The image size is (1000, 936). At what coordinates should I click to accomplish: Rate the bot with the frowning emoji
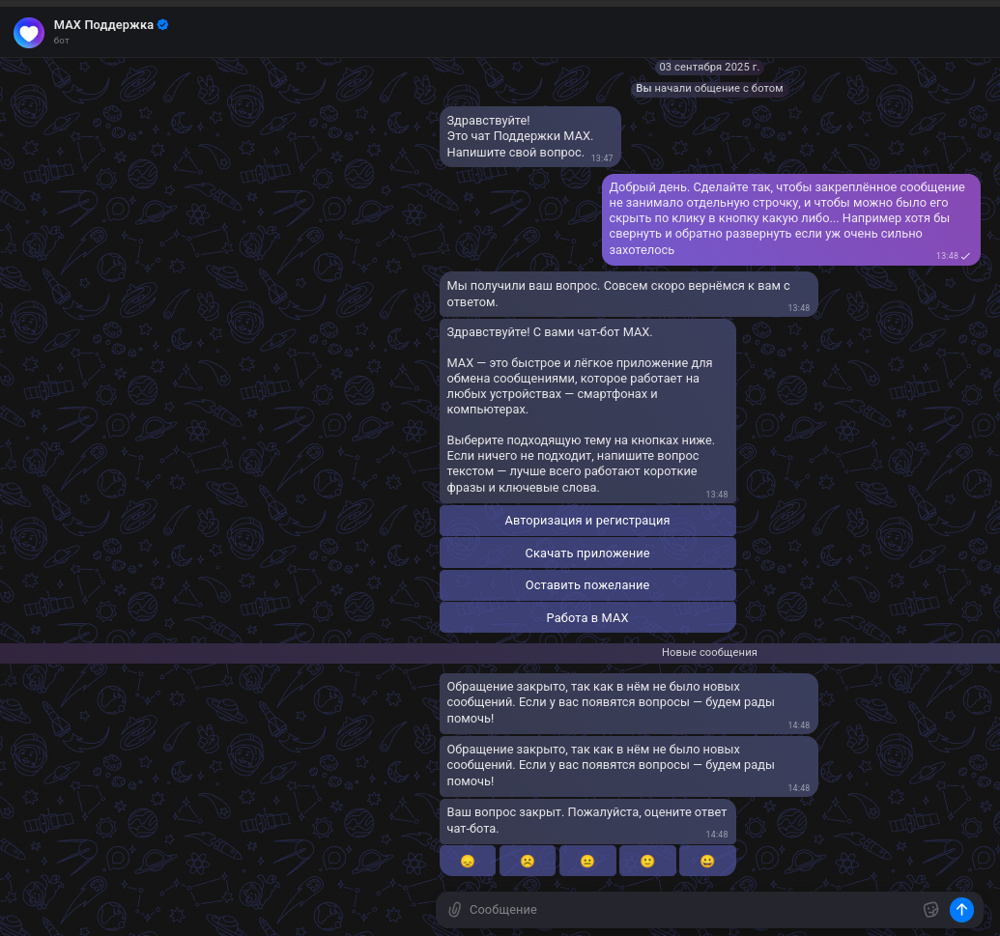click(527, 861)
